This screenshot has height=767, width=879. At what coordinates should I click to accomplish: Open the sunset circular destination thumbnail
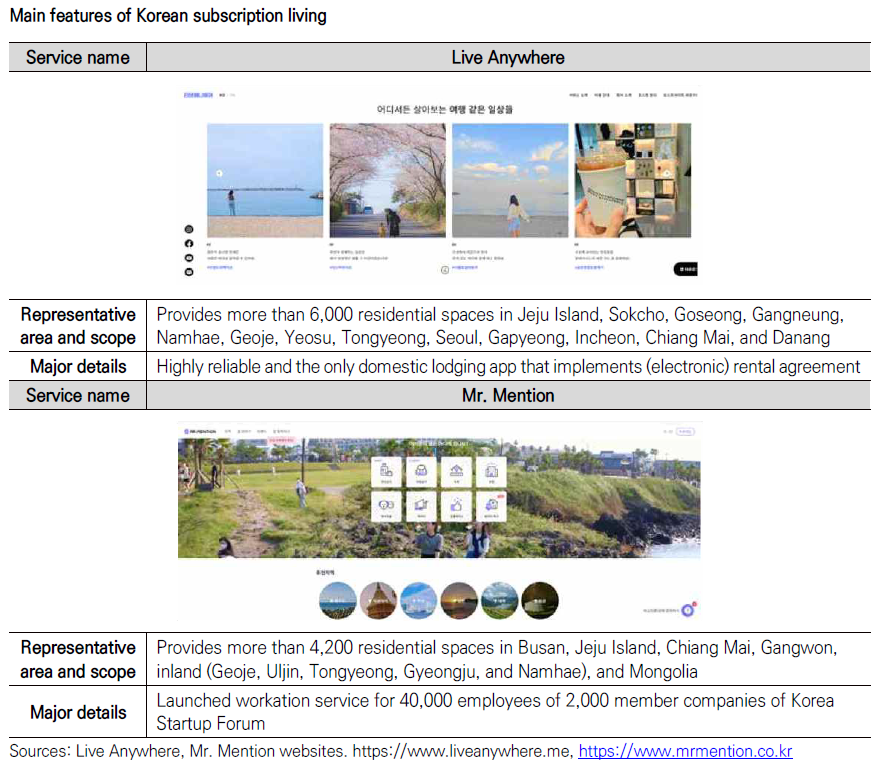[x=459, y=600]
